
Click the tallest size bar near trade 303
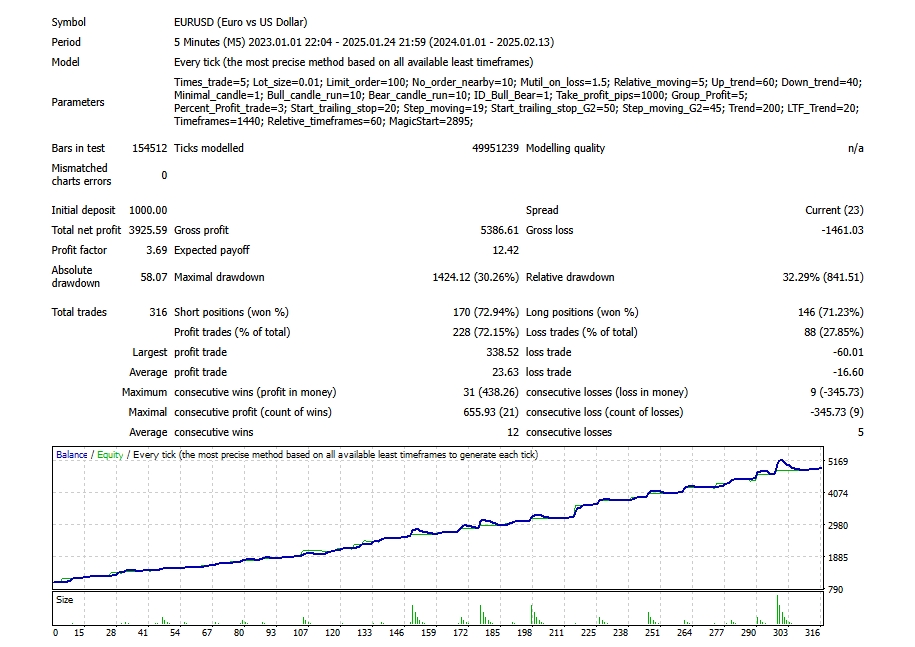click(777, 610)
